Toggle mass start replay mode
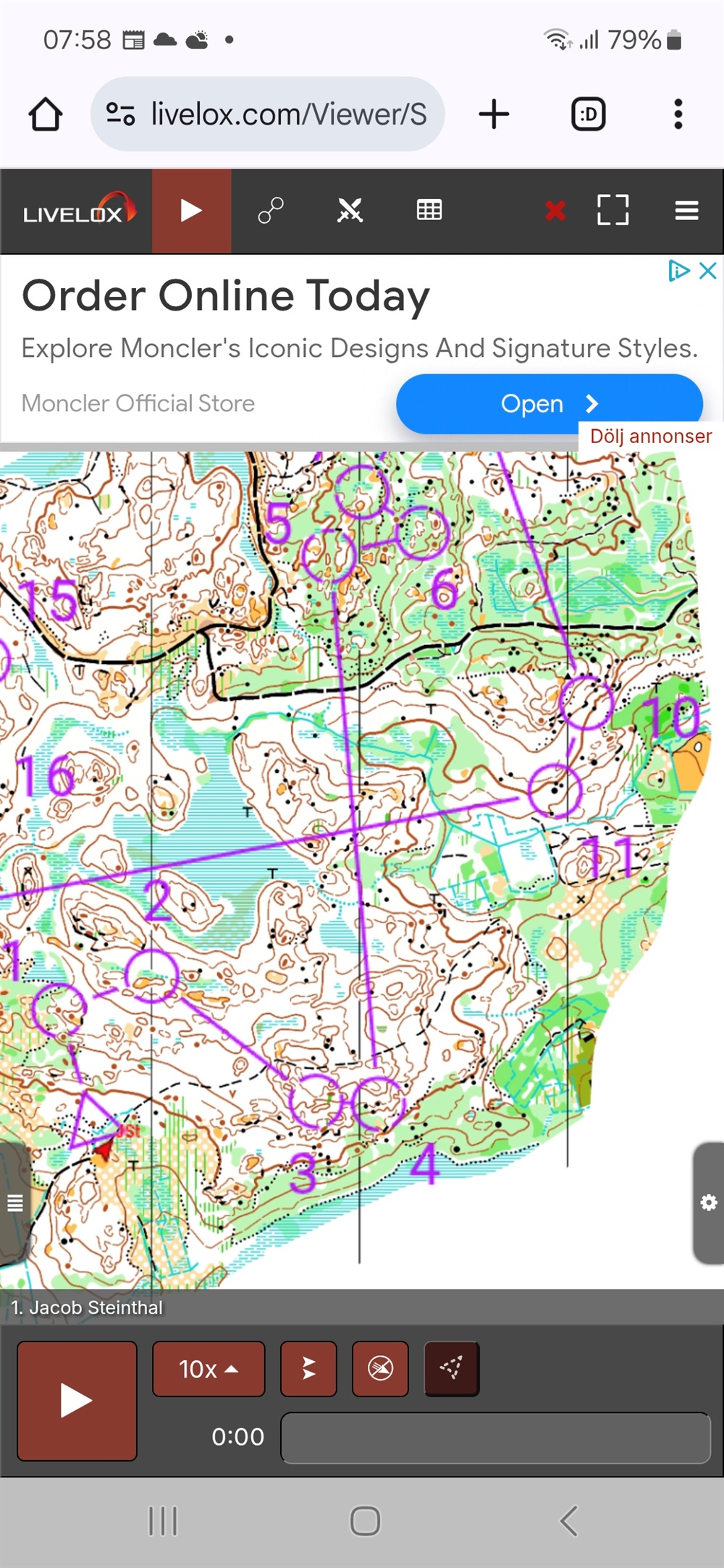The height and width of the screenshot is (1568, 724). pos(308,1369)
